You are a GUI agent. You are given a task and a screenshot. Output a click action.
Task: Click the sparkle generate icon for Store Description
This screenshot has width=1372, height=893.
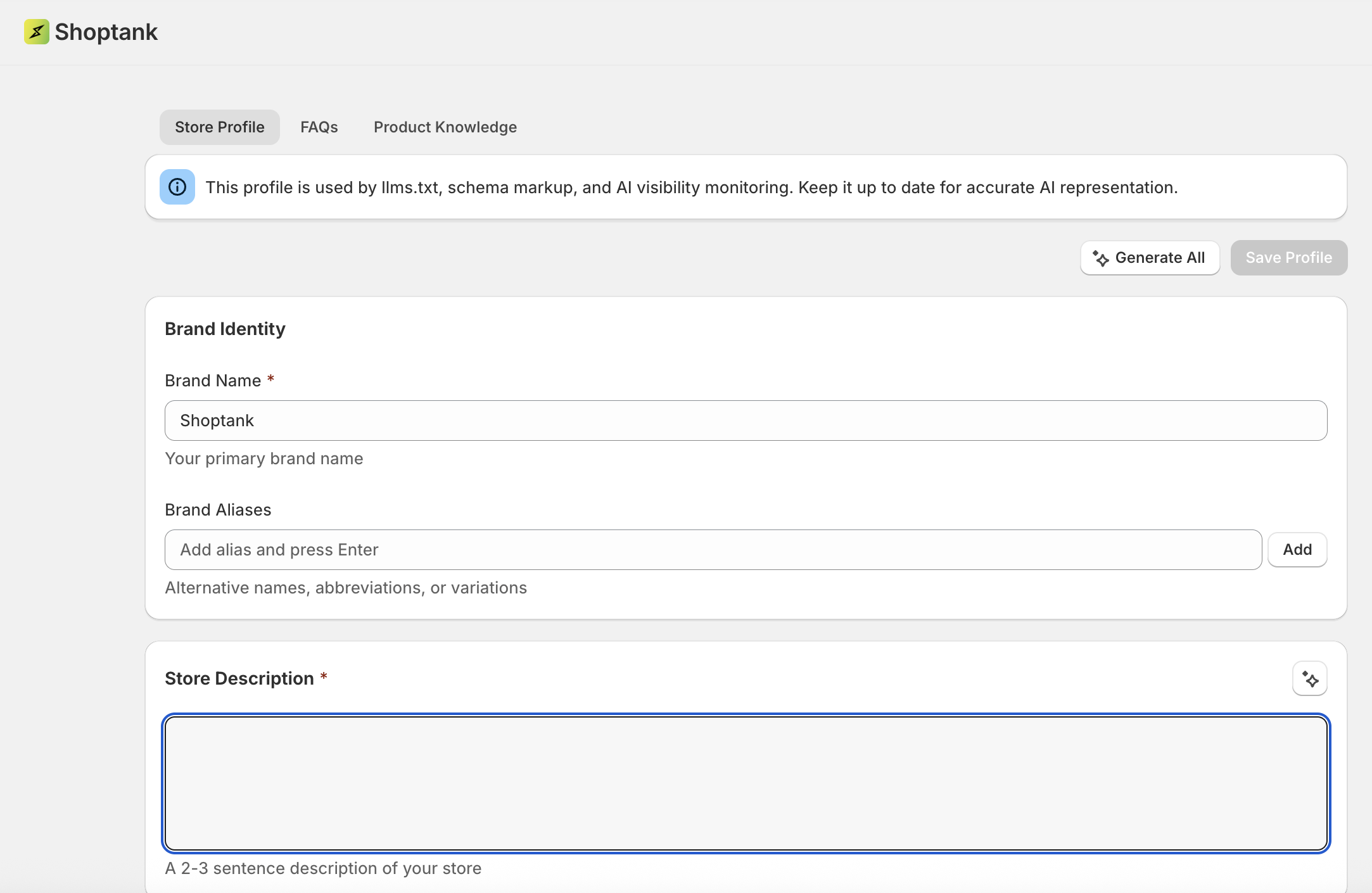point(1309,679)
